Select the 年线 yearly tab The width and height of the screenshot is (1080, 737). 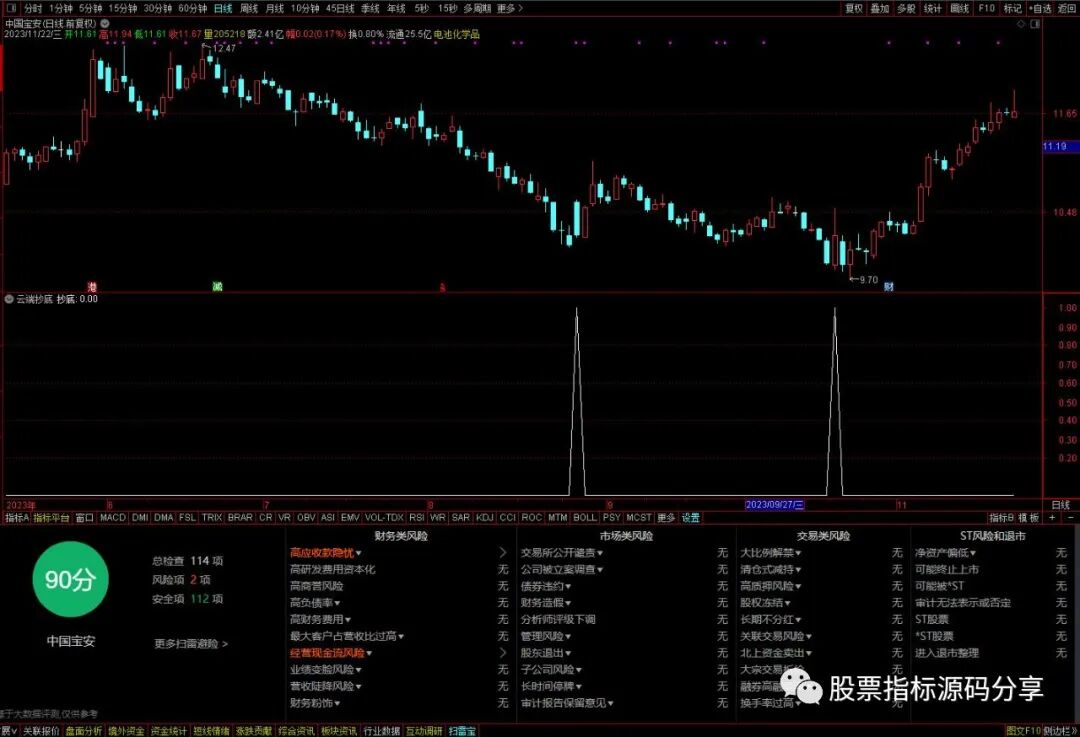click(397, 8)
